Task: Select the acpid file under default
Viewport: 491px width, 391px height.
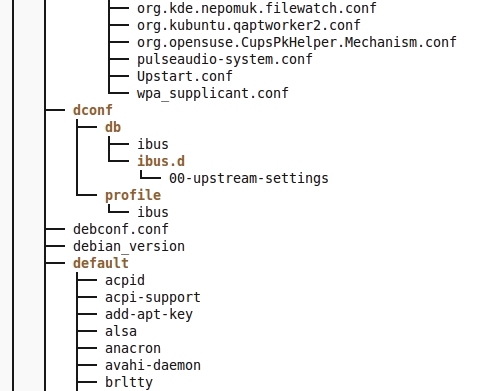Action: tap(125, 281)
